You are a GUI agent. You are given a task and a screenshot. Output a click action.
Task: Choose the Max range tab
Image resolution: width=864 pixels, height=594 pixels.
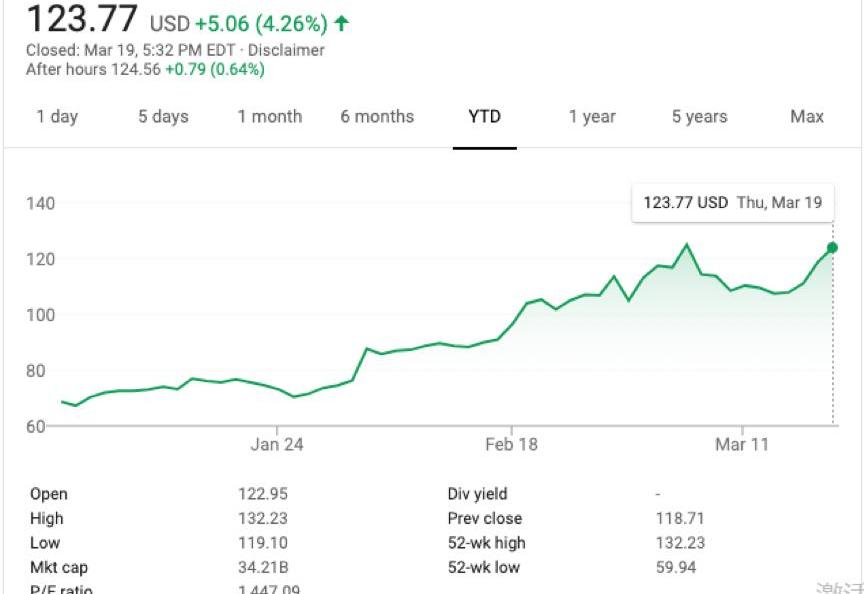point(807,116)
